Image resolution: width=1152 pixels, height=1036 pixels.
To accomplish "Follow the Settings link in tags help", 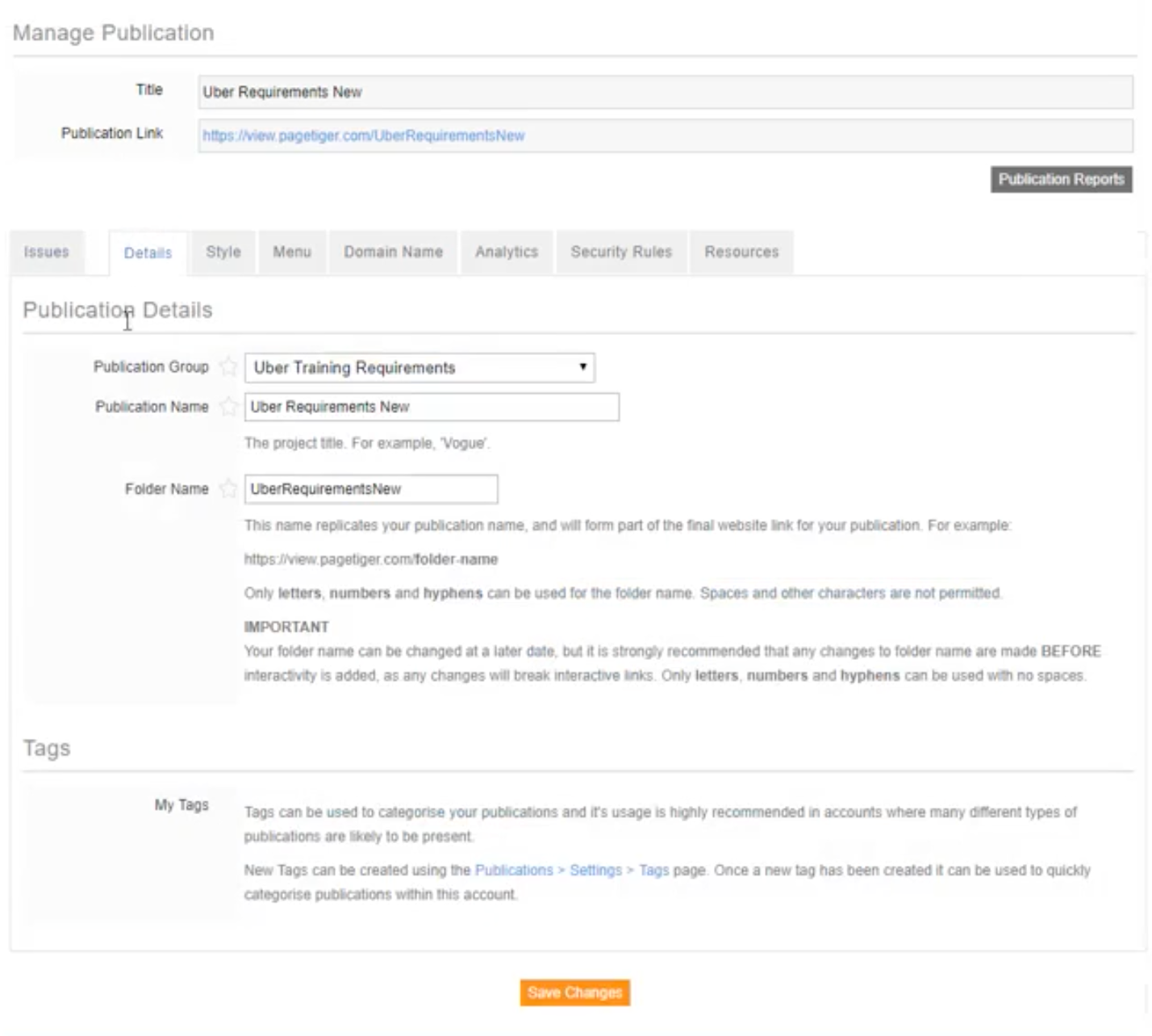I will point(595,870).
